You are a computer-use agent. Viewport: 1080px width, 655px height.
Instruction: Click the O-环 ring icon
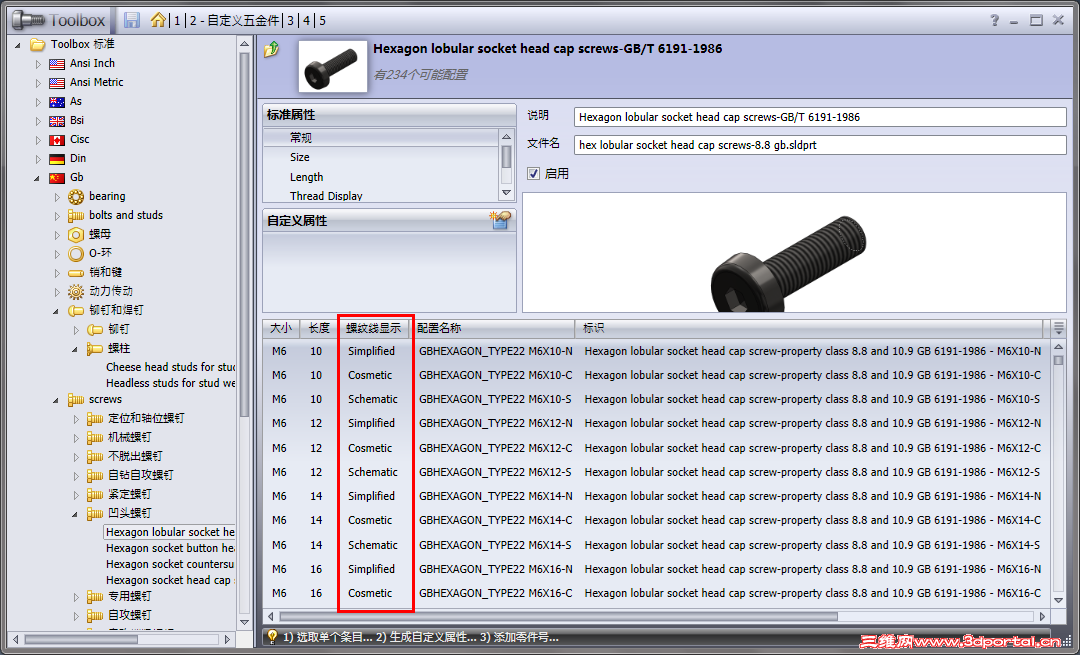76,253
